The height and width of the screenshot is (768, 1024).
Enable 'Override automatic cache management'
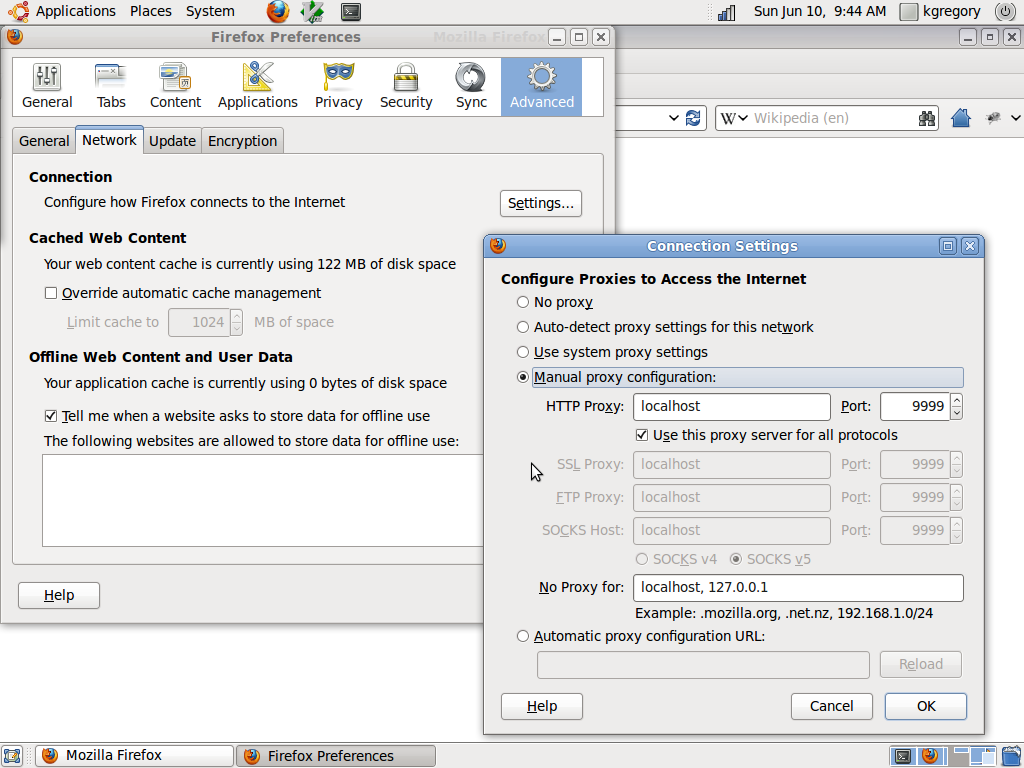coord(51,293)
